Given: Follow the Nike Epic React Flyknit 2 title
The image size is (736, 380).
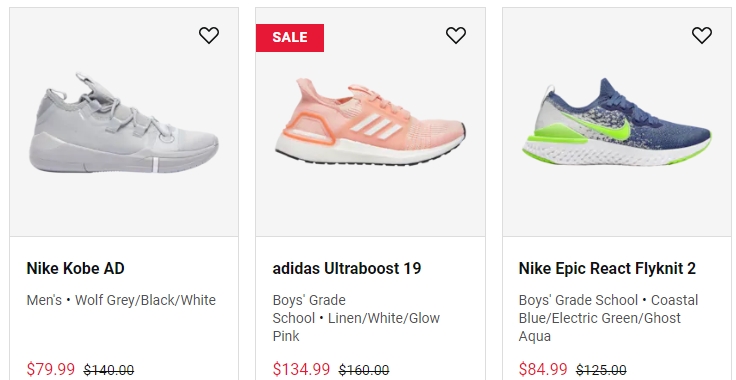Looking at the screenshot, I should click(607, 268).
